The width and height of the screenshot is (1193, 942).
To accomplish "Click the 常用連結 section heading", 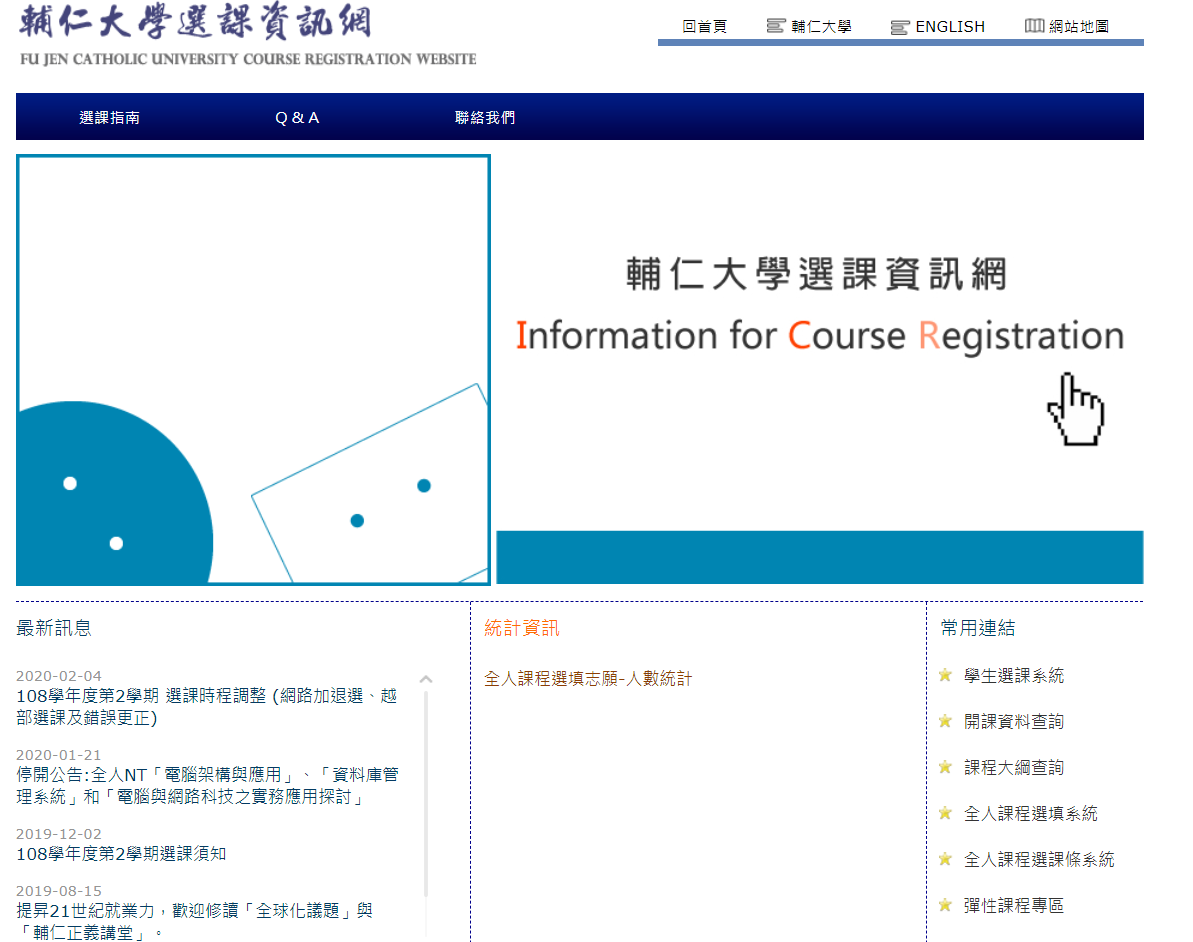I will point(978,628).
